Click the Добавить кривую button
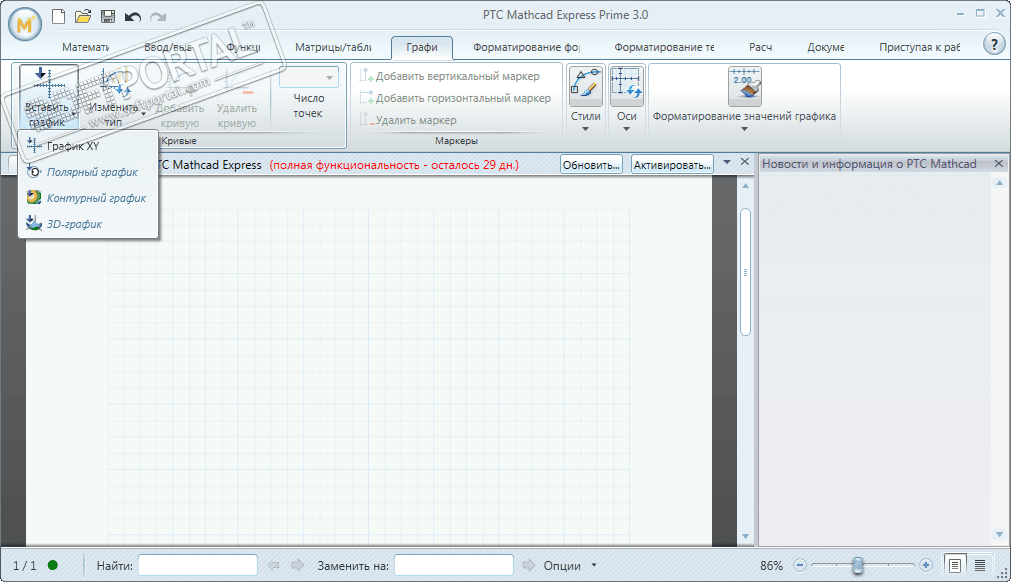The width and height of the screenshot is (1011, 582). point(180,97)
